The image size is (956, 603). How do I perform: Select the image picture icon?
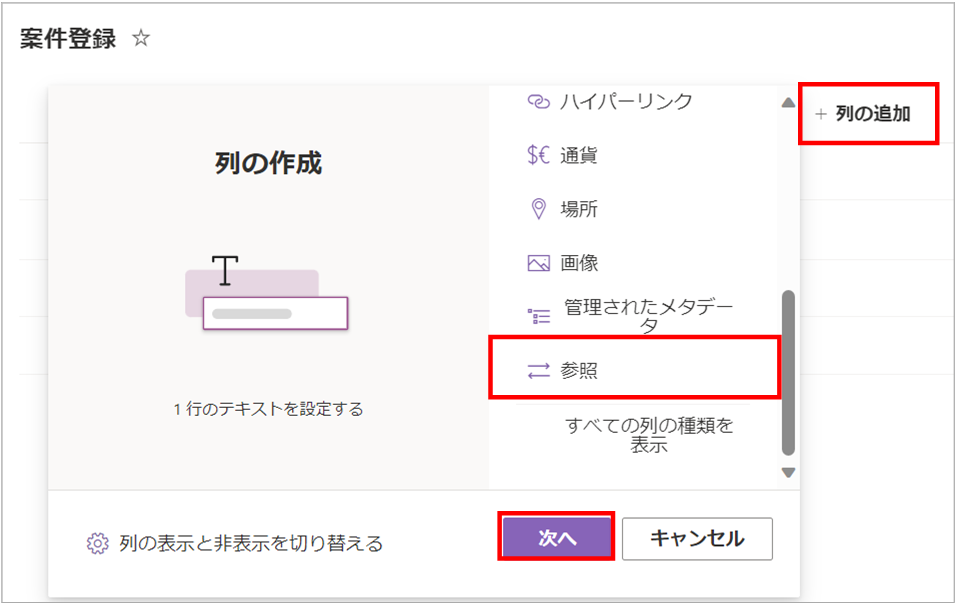pyautogui.click(x=538, y=263)
